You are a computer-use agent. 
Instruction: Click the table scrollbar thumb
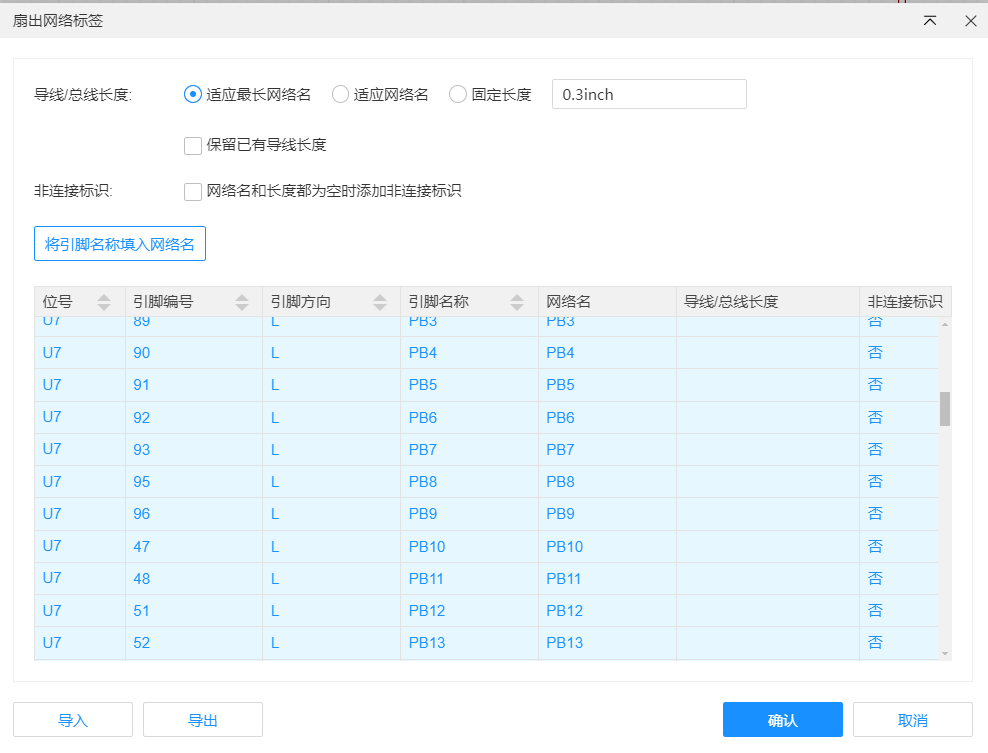[x=945, y=409]
